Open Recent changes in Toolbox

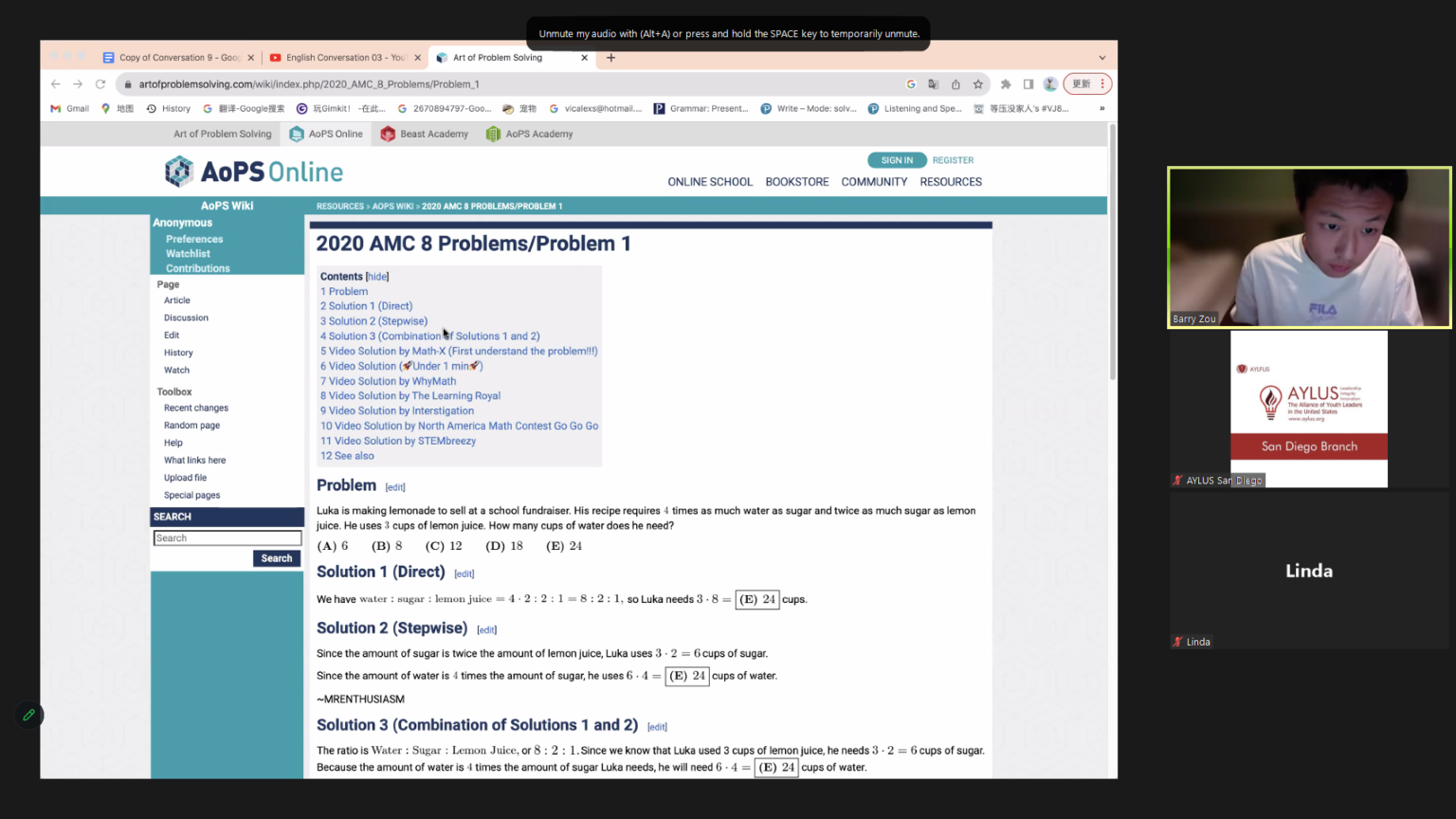click(x=196, y=409)
